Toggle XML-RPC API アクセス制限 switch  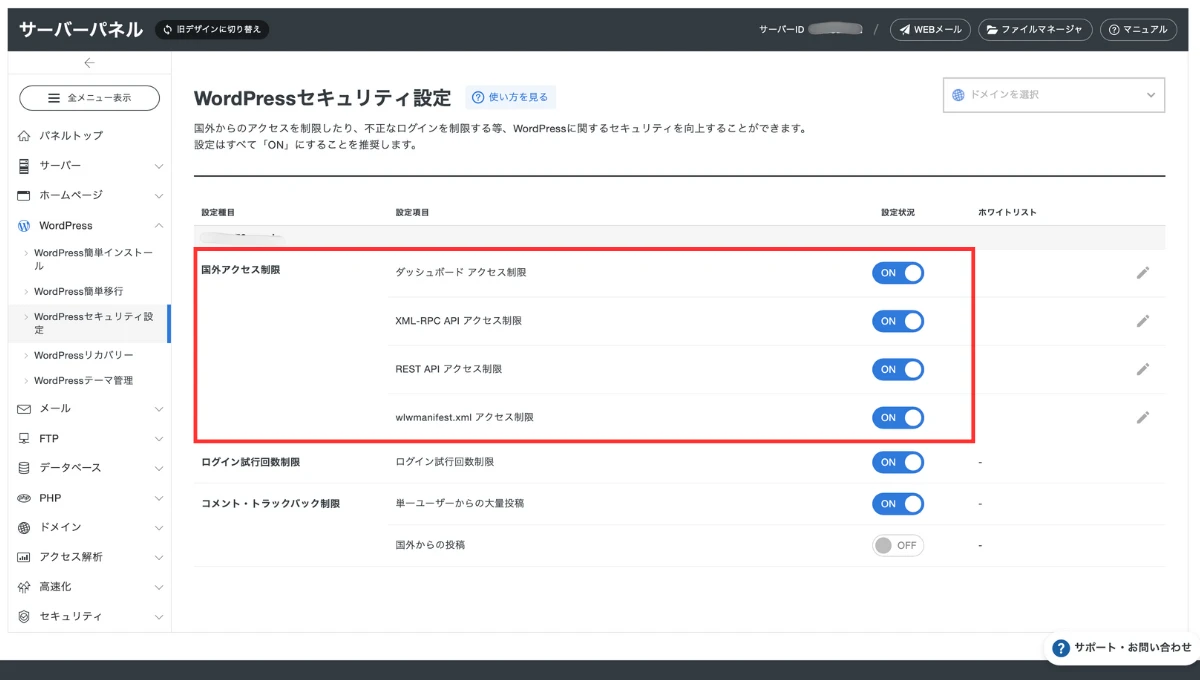tap(898, 321)
